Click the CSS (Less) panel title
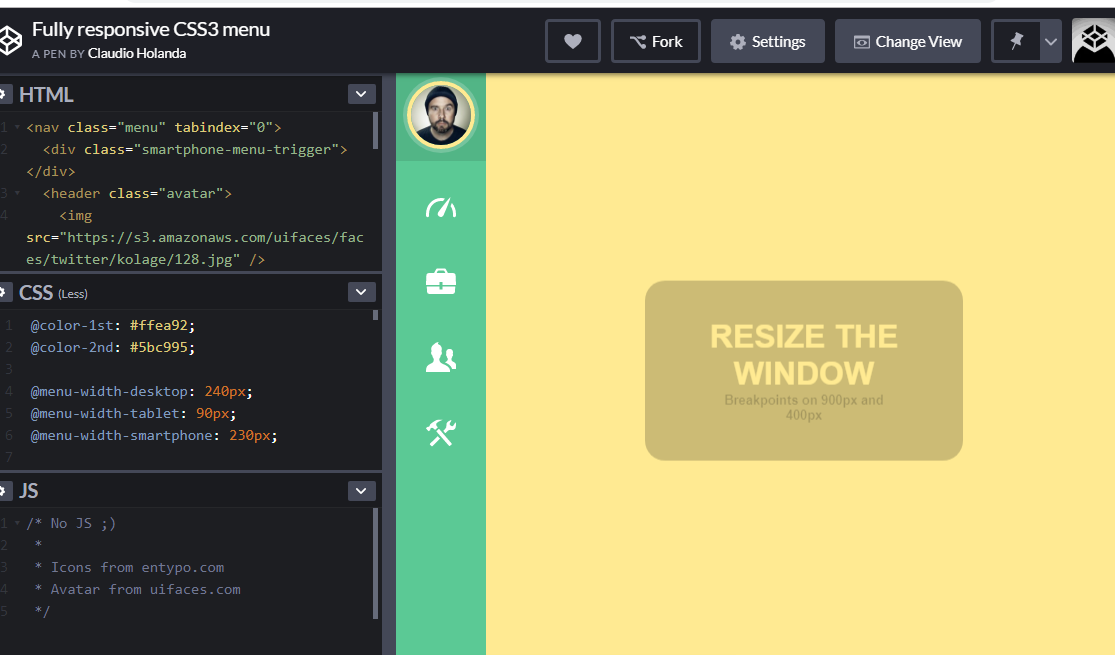The width and height of the screenshot is (1115, 655). click(53, 292)
